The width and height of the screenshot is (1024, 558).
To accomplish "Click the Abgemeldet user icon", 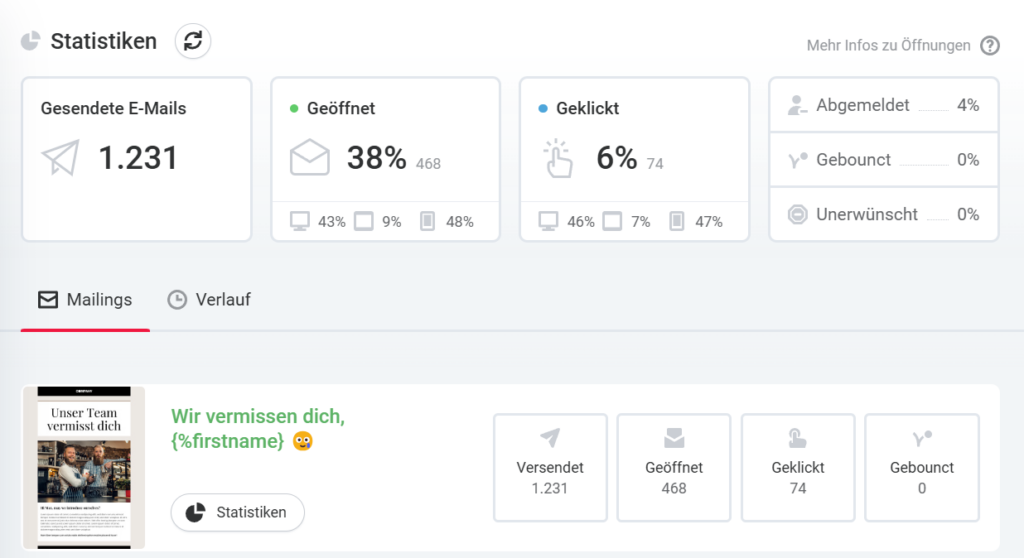I will tap(797, 105).
